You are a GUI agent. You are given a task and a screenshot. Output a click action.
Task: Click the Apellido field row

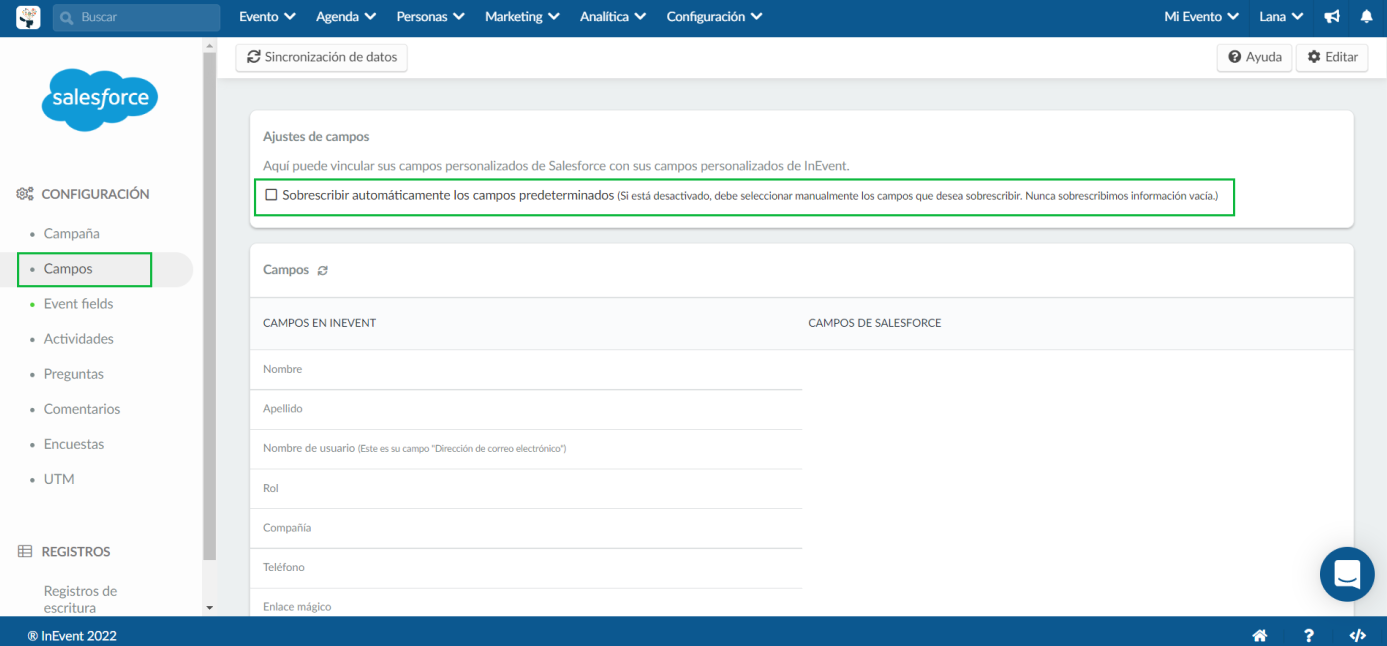pos(526,409)
